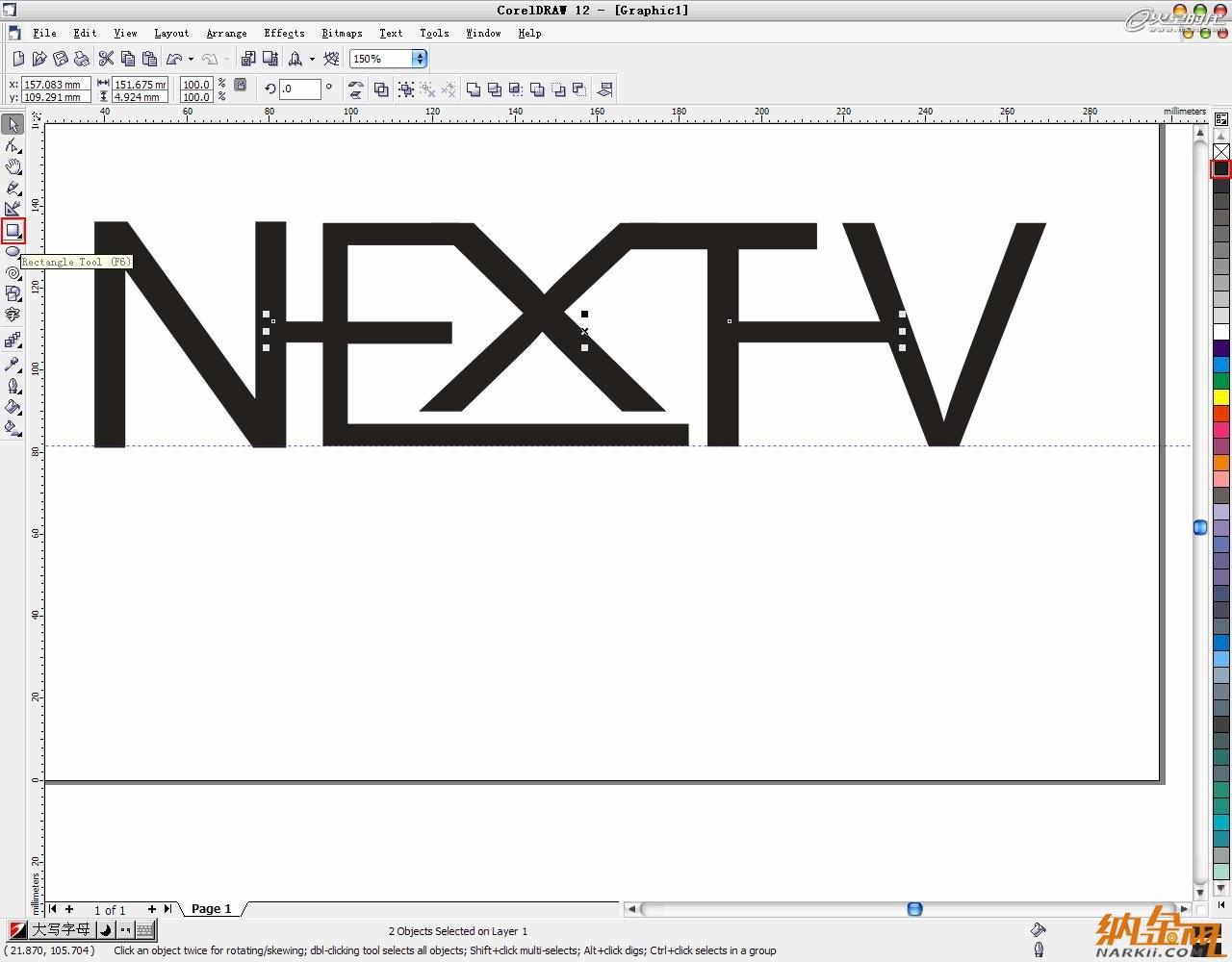Open the Outline pen tool flyout
The width and height of the screenshot is (1232, 962).
tap(13, 386)
